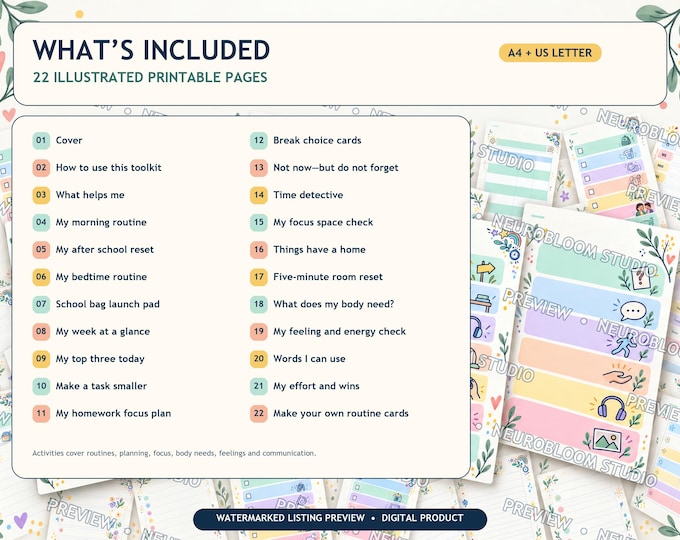Select the Five-minute room reset text
This screenshot has height=540, width=680.
click(328, 277)
